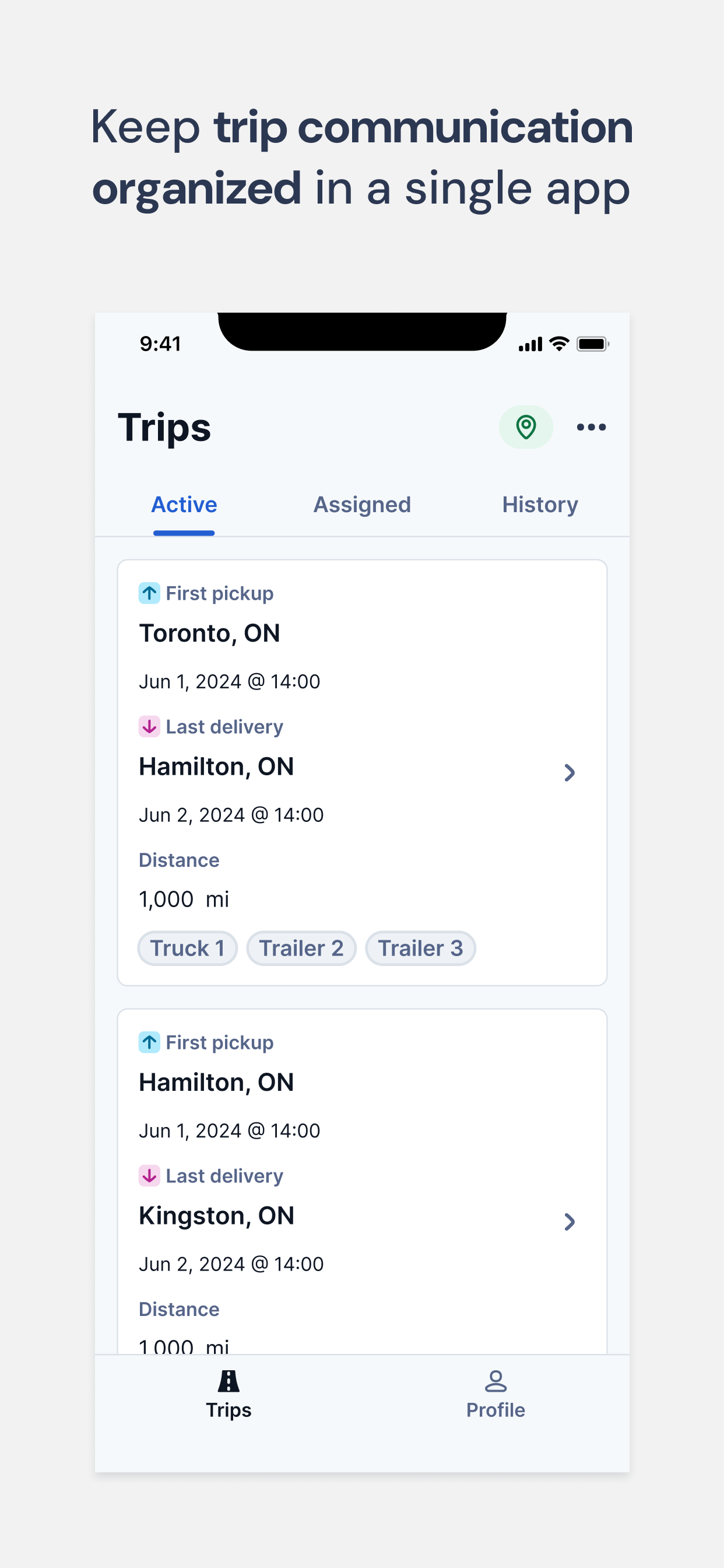Open the History tab
The width and height of the screenshot is (724, 1568).
(x=540, y=505)
